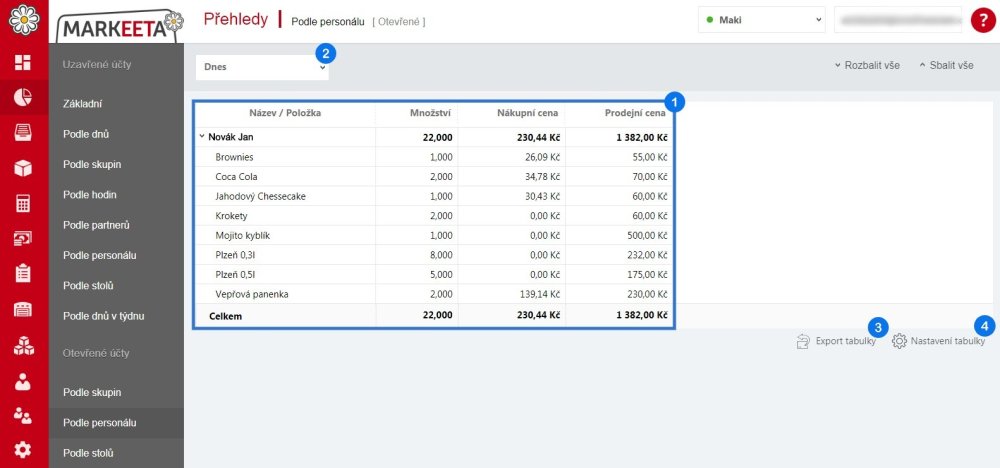Click the Nastavení tabulky gear icon
The height and width of the screenshot is (468, 1000).
pos(899,342)
